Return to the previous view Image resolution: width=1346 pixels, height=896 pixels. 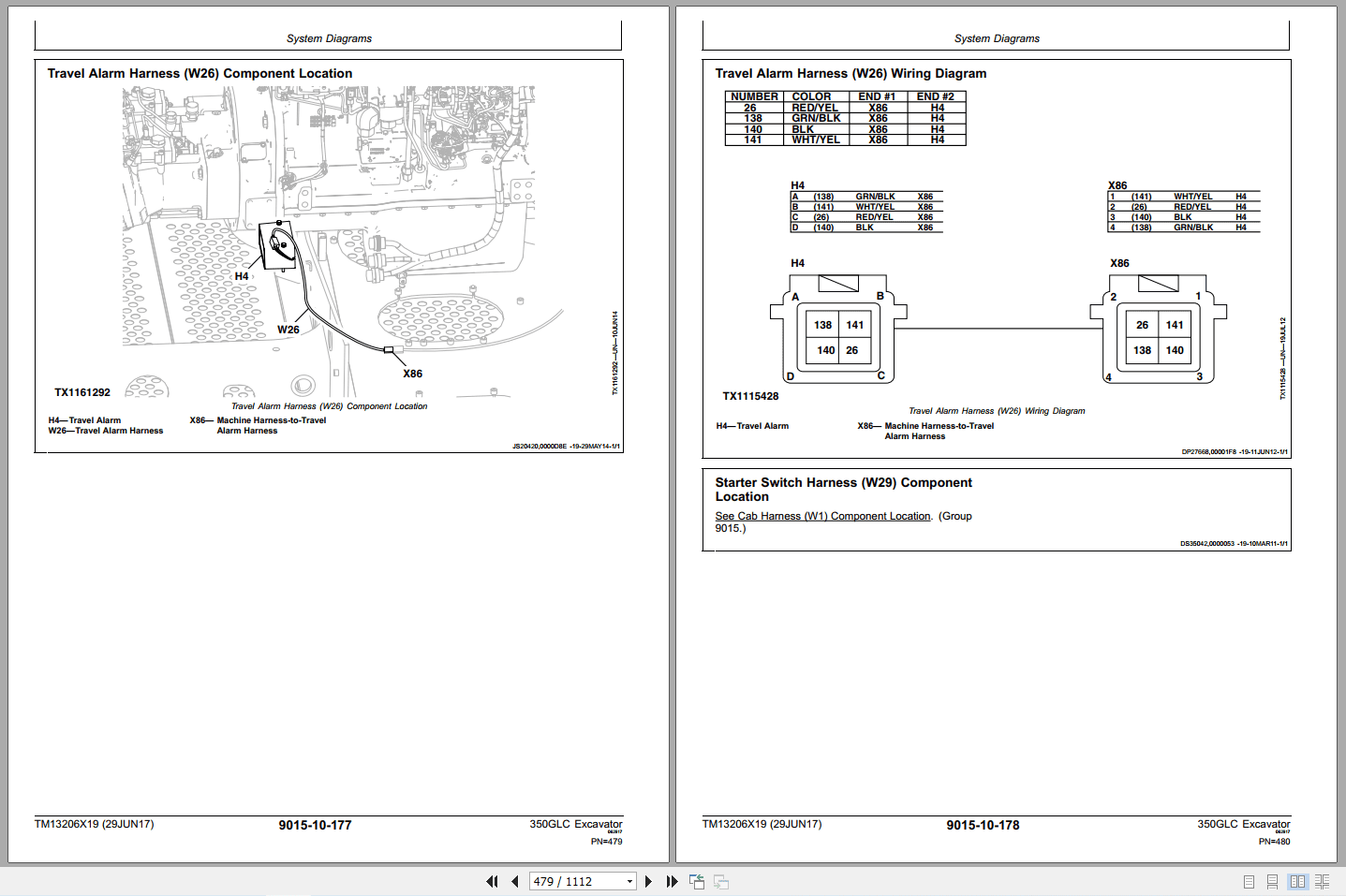click(696, 881)
